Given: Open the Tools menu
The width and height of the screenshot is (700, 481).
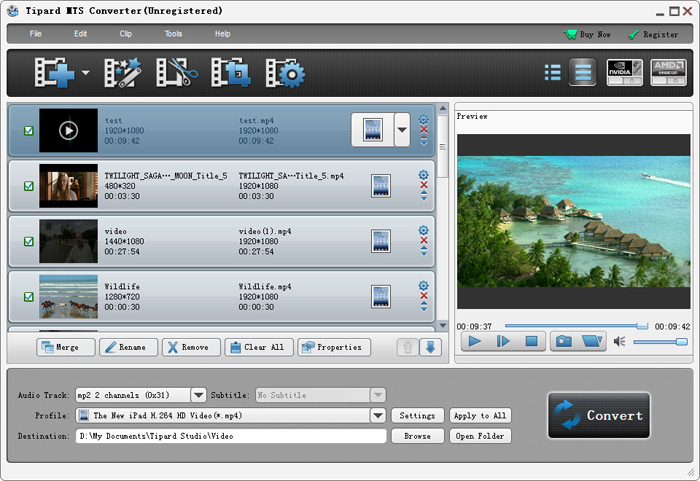Looking at the screenshot, I should pyautogui.click(x=173, y=33).
